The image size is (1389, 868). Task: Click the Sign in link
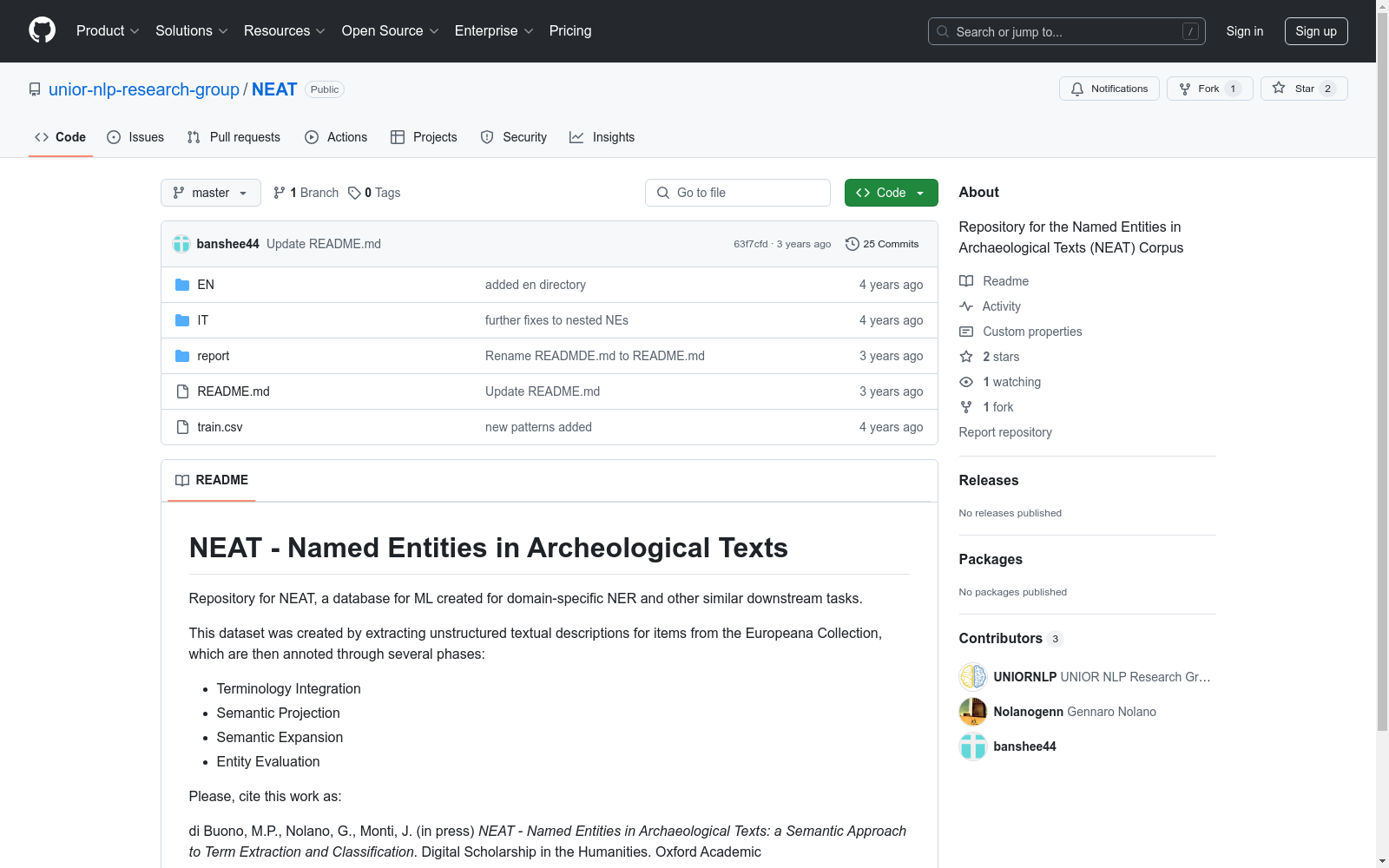coord(1245,31)
